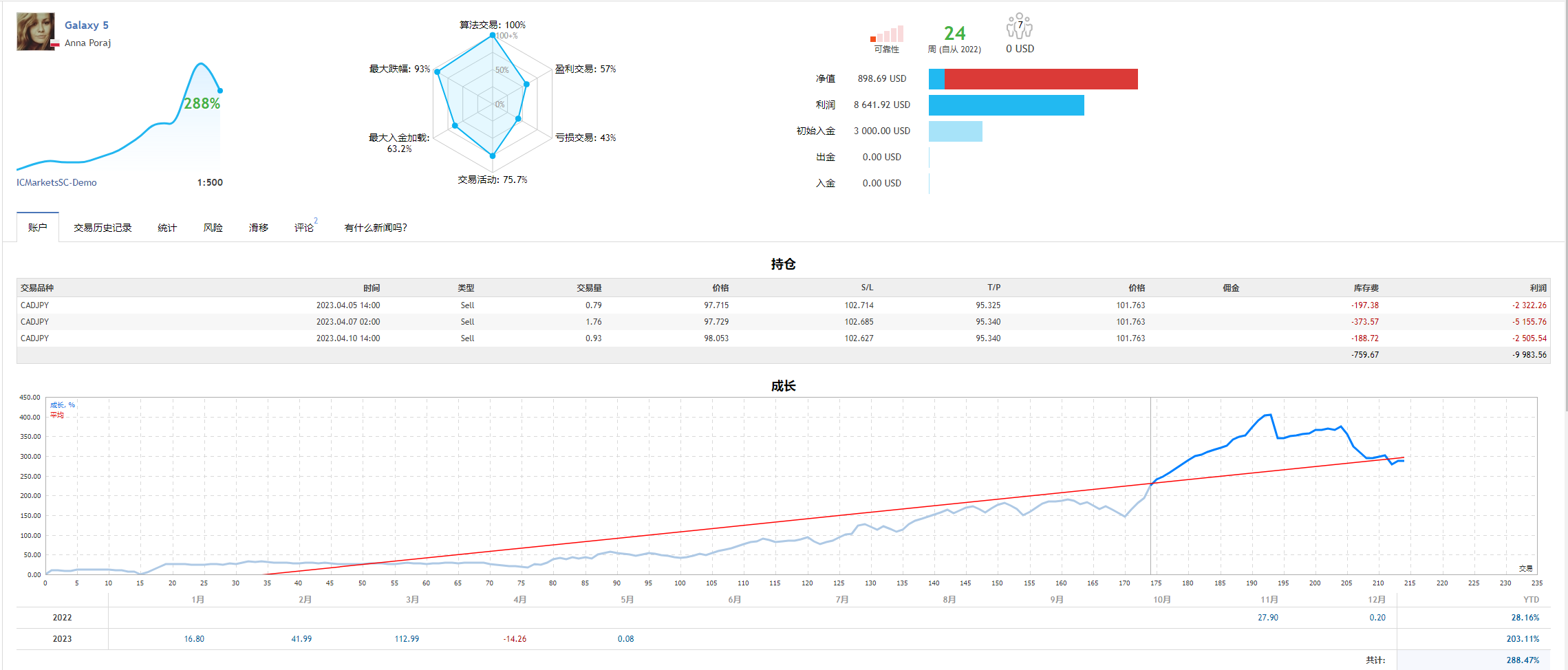Click the light blue 初始入金 bar

pyautogui.click(x=956, y=131)
